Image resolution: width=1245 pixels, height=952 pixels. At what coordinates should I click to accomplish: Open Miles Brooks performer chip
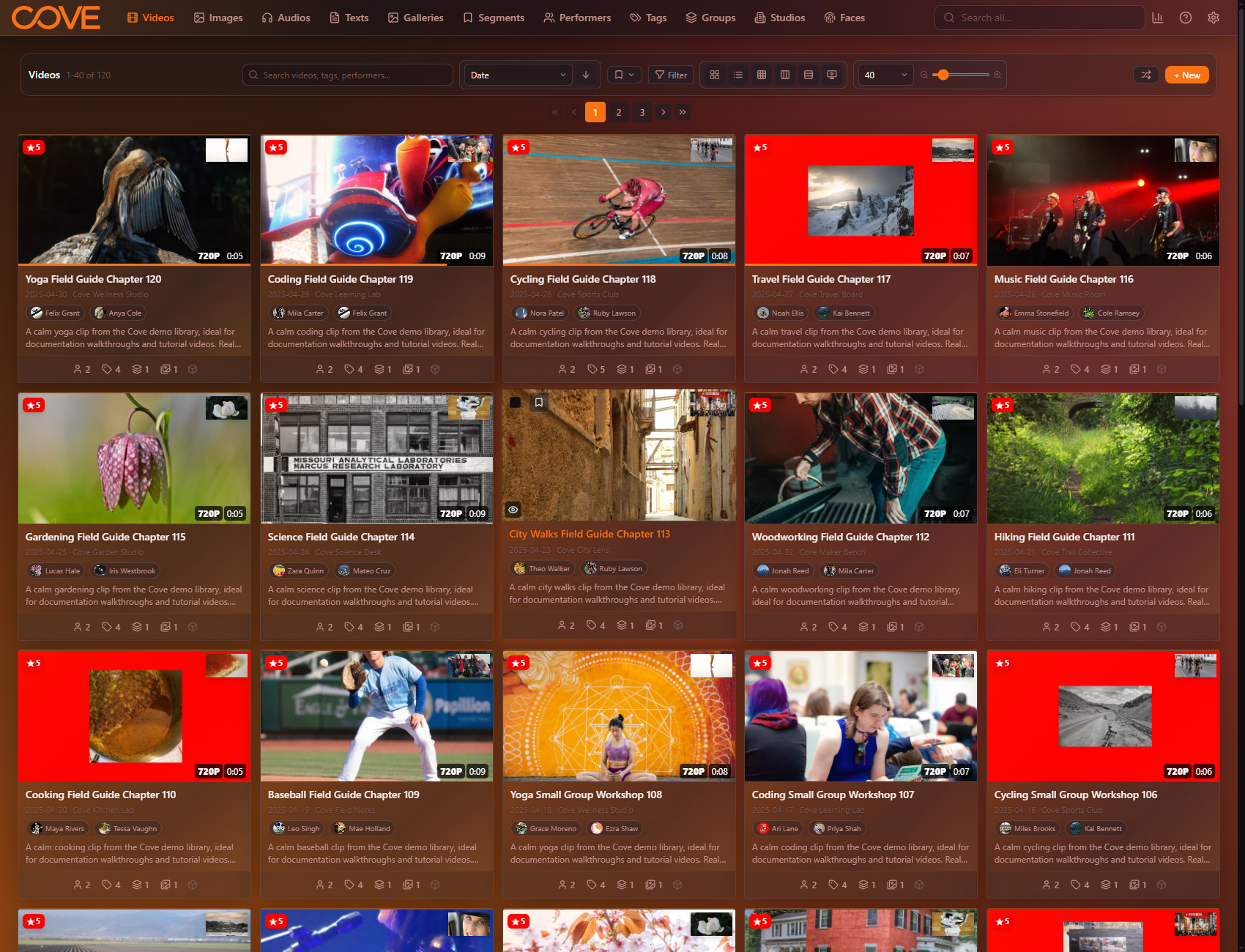coord(1027,828)
